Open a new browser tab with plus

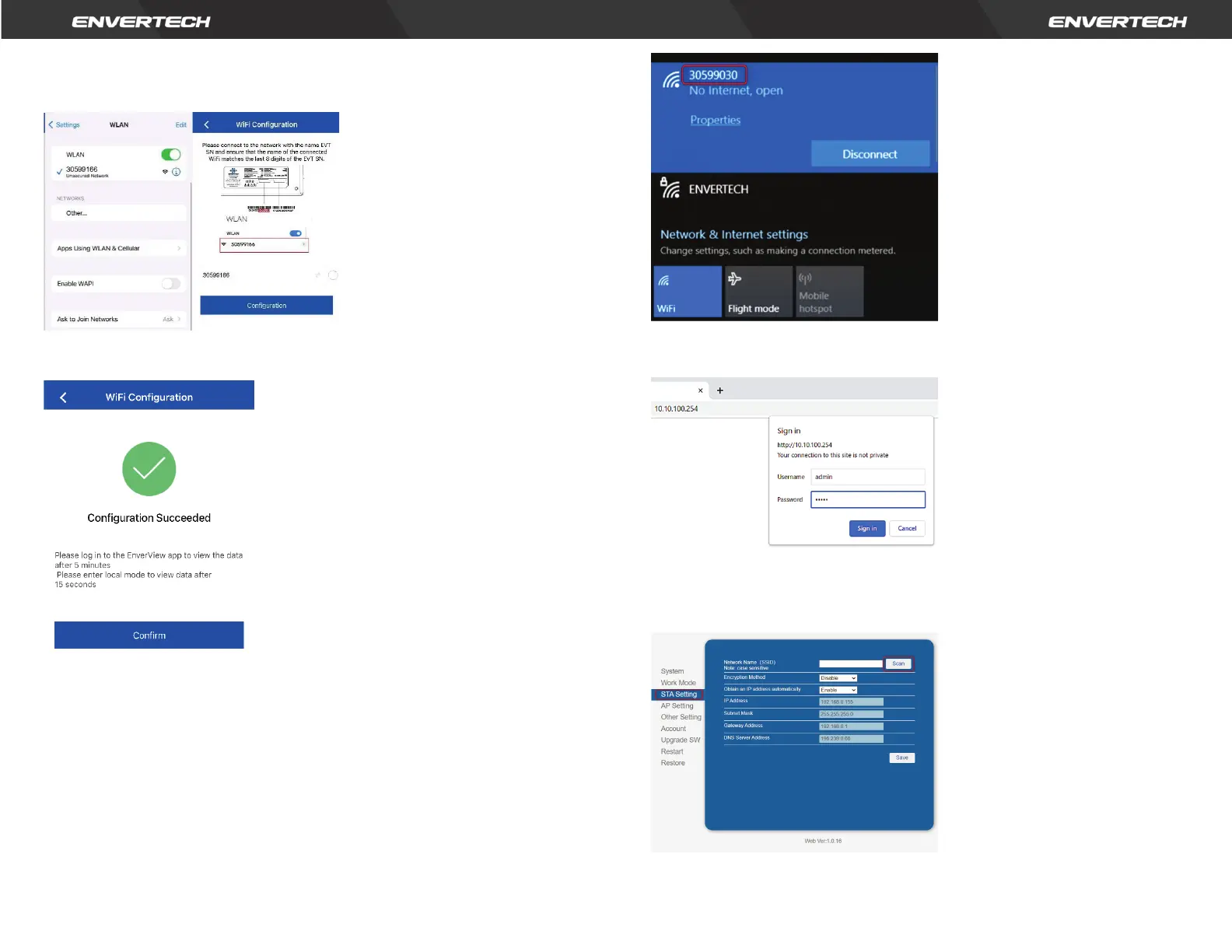click(720, 390)
